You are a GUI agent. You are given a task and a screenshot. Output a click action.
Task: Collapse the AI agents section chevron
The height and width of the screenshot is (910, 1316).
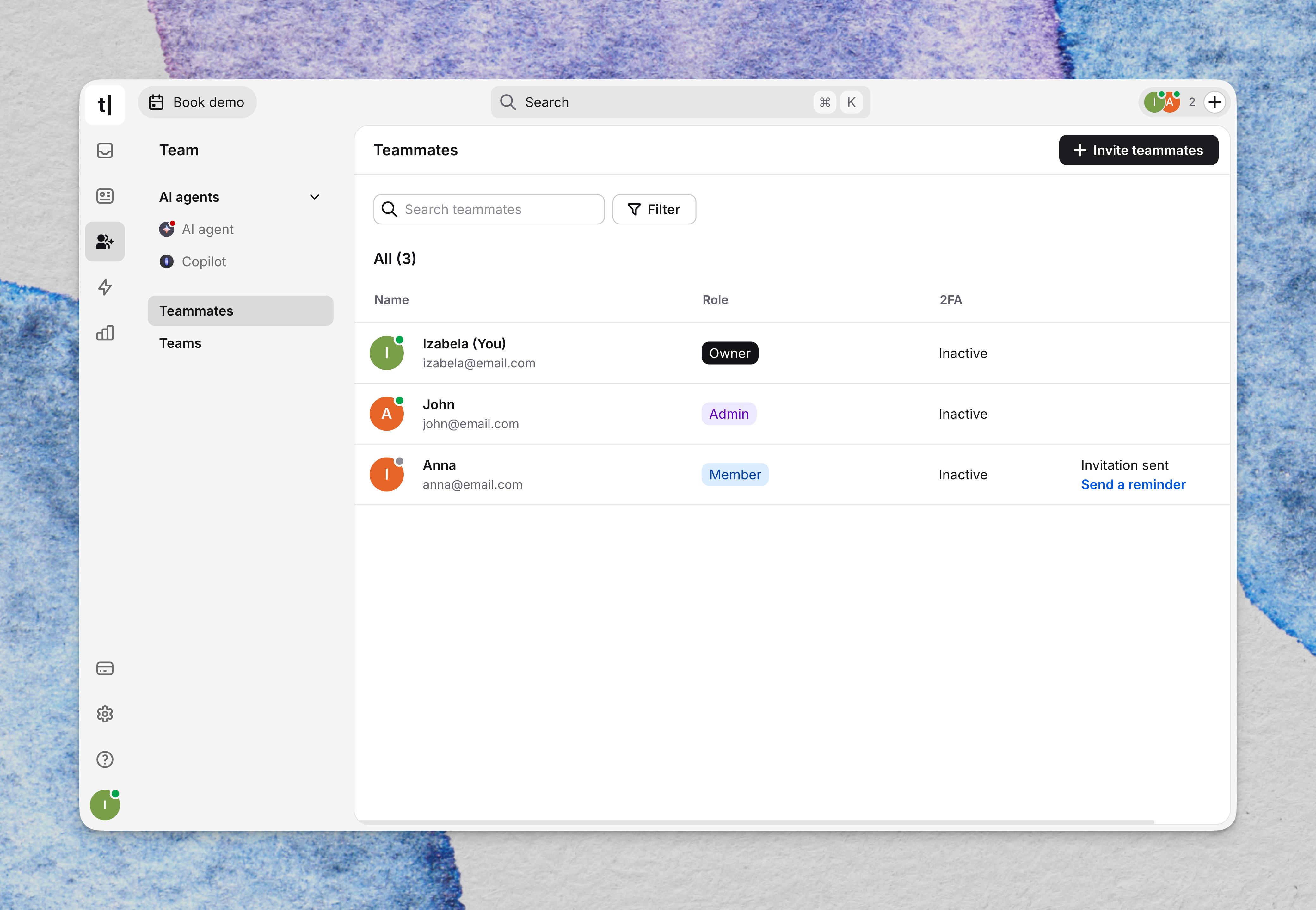314,197
